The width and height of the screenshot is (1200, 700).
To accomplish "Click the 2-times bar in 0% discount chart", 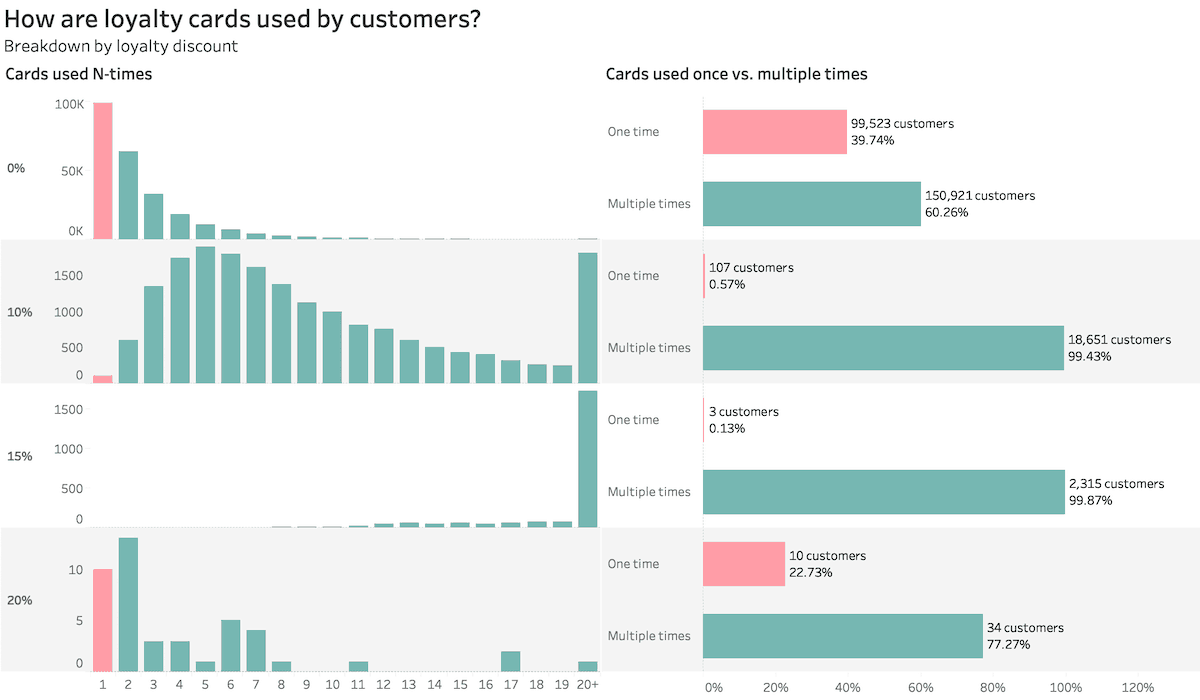I will [128, 196].
